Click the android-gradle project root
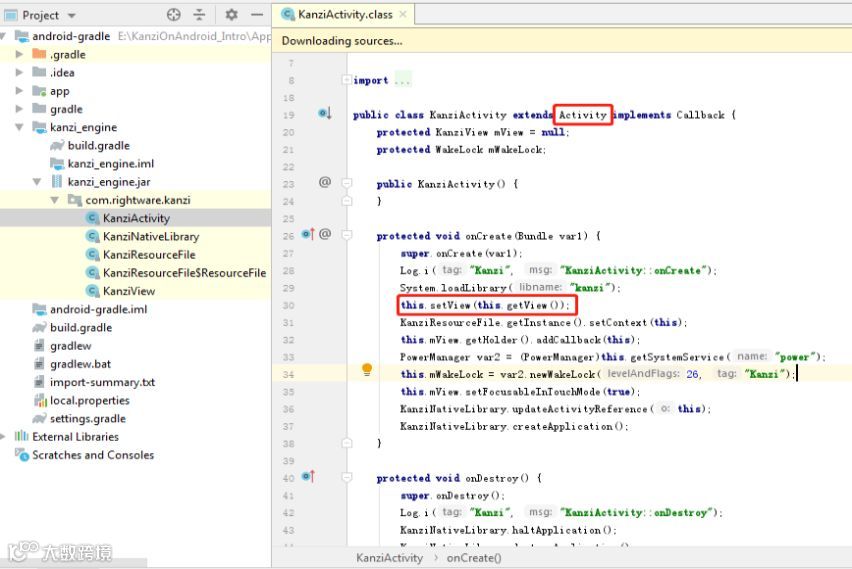This screenshot has width=852, height=569. (x=71, y=36)
